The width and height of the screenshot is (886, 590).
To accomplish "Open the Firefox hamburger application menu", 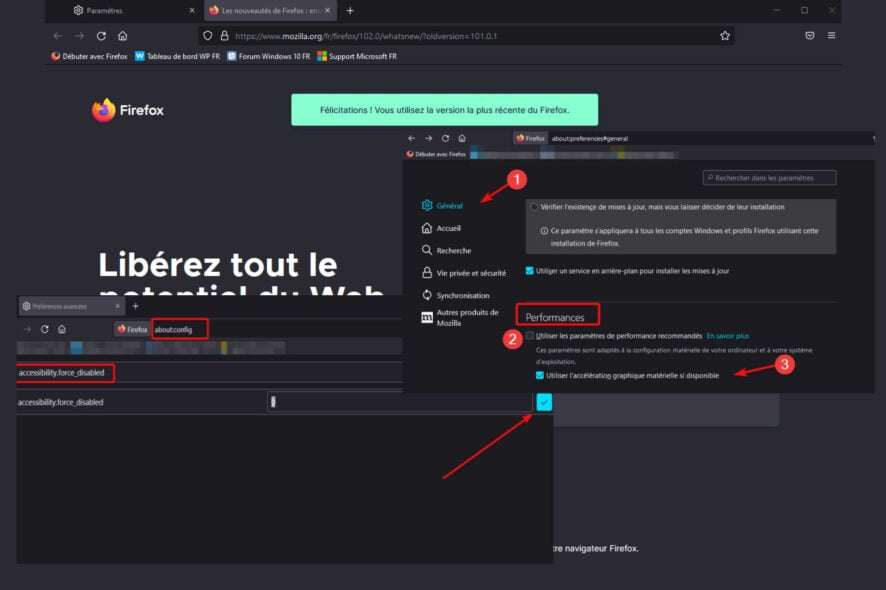I will click(x=831, y=36).
